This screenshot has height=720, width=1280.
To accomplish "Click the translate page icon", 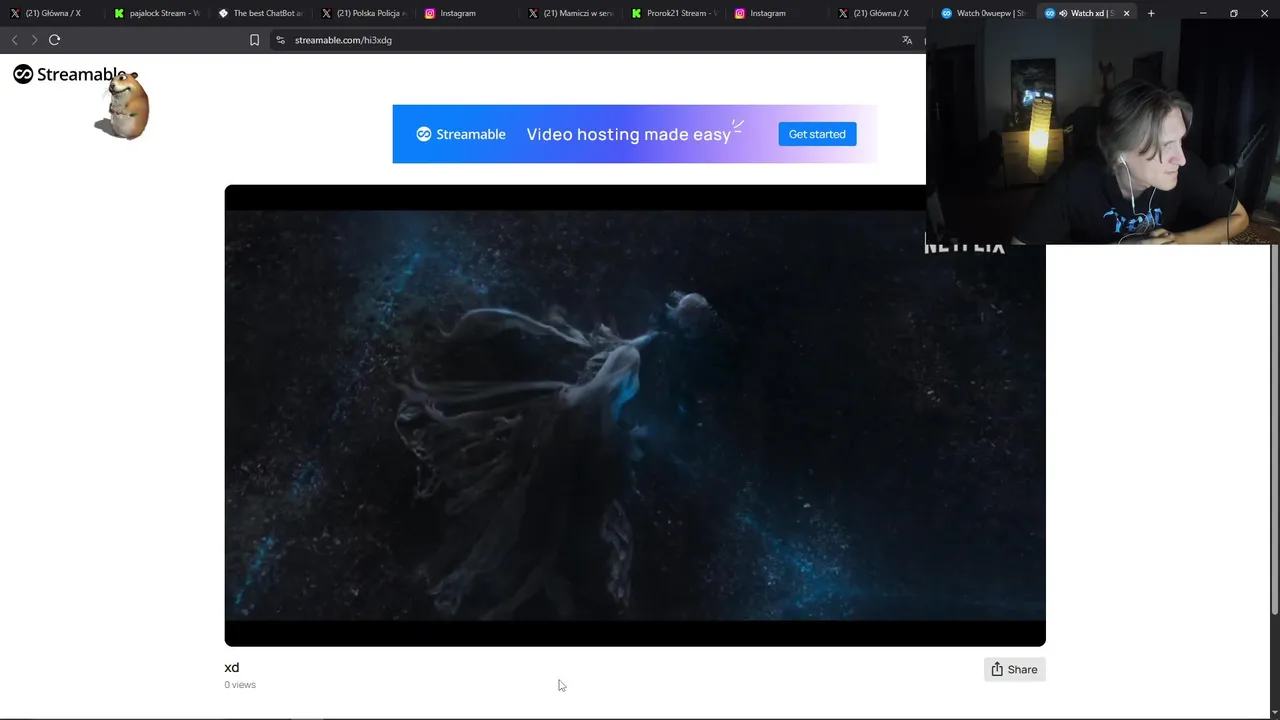I will click(907, 40).
